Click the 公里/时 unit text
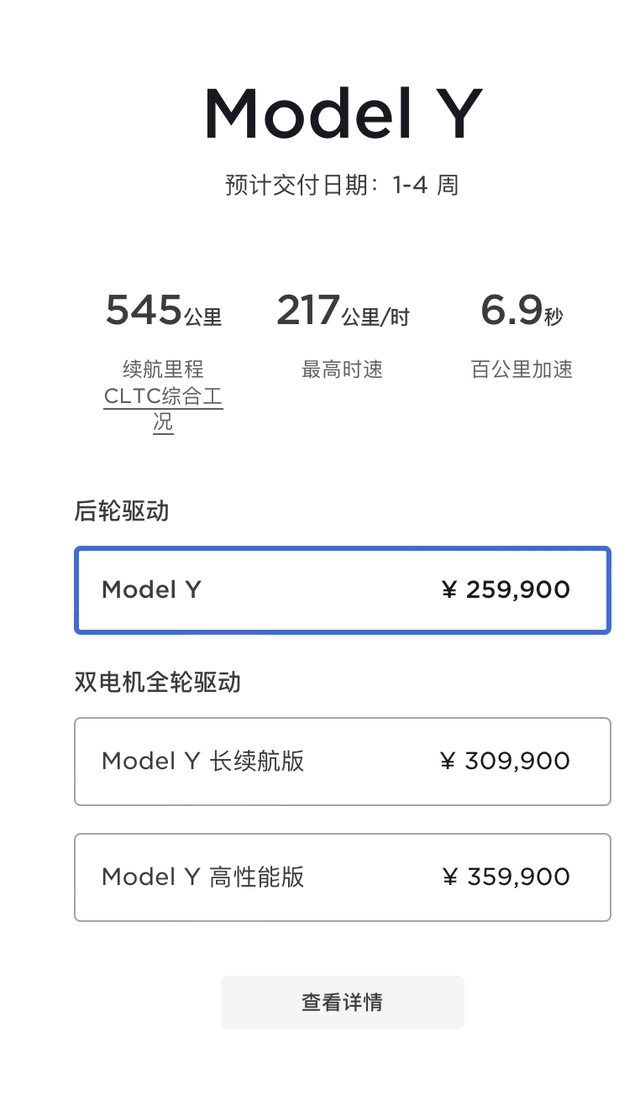 pos(375,317)
